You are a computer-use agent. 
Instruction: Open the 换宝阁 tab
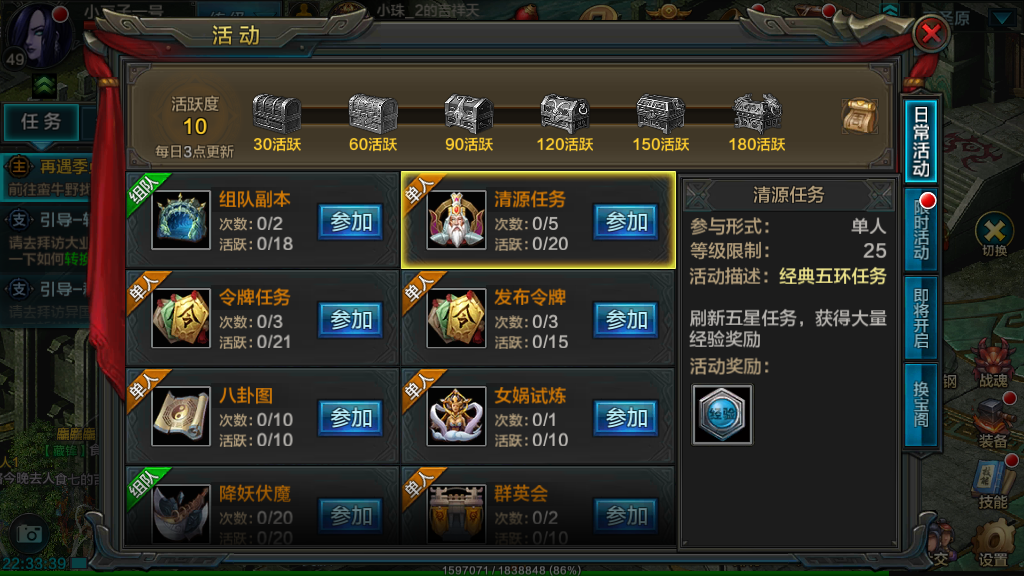coord(921,405)
